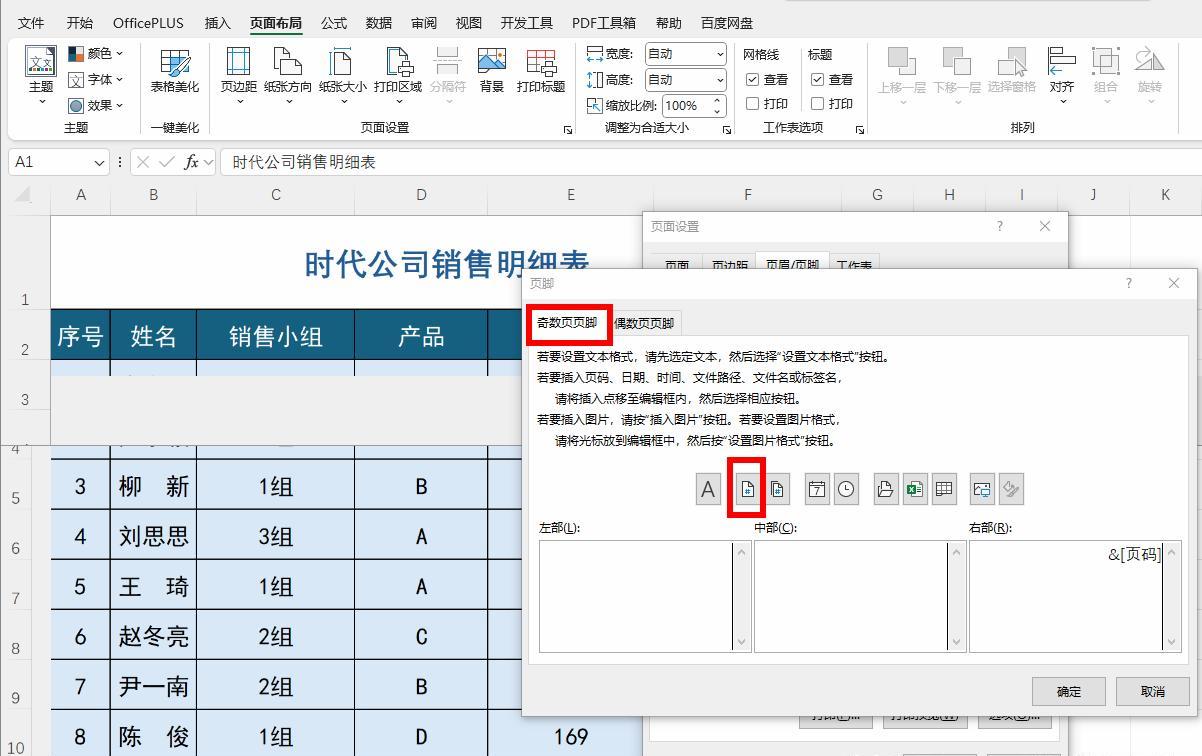Screen dimensions: 1202x756
Task: Open the 文件 menu
Action: (x=31, y=23)
